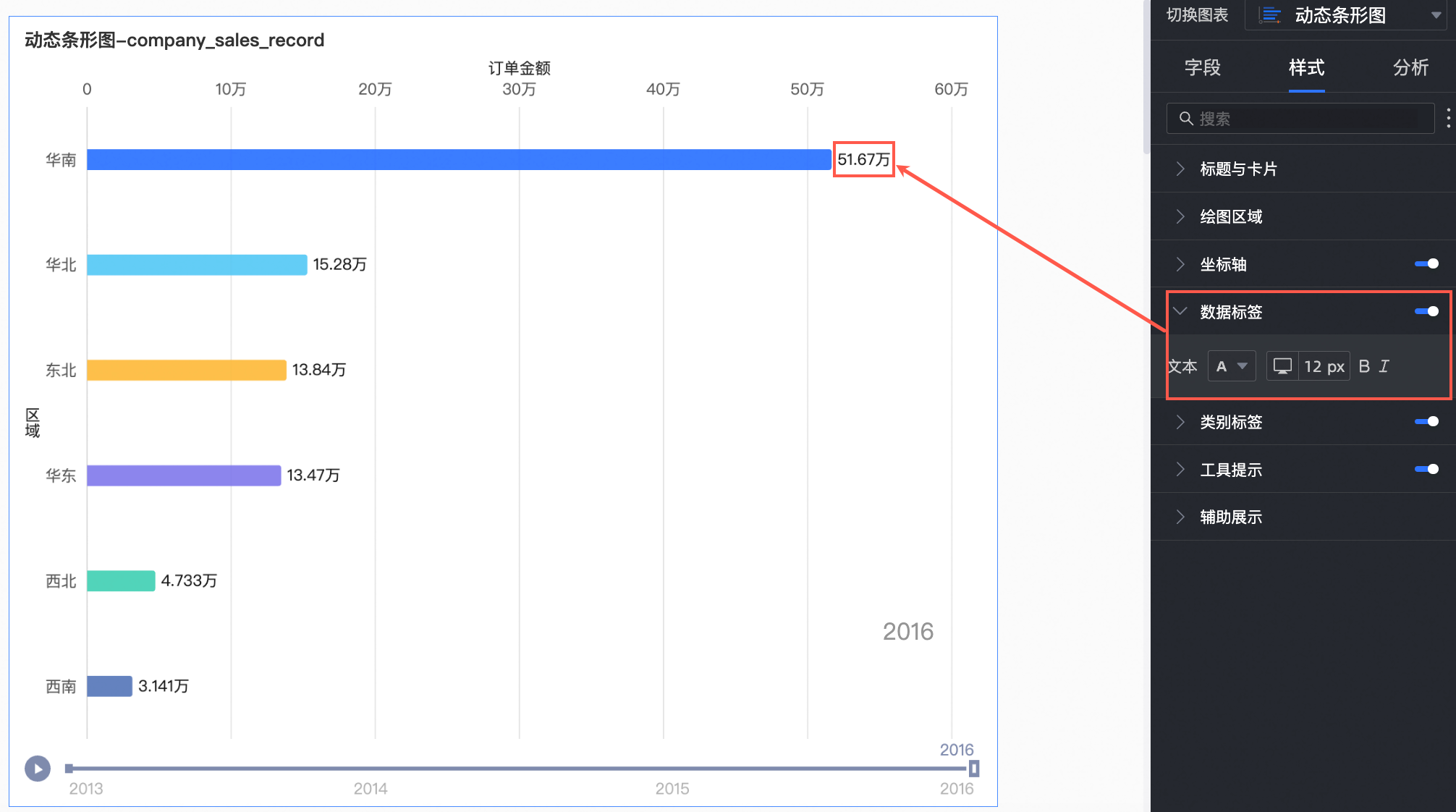1456x812 pixels.
Task: Open the text color A dropdown
Action: [1232, 366]
